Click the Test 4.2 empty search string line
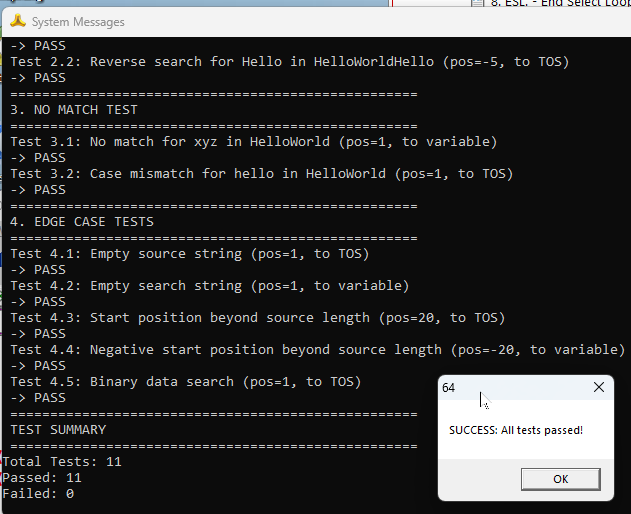Image resolution: width=631 pixels, height=514 pixels. 209,286
